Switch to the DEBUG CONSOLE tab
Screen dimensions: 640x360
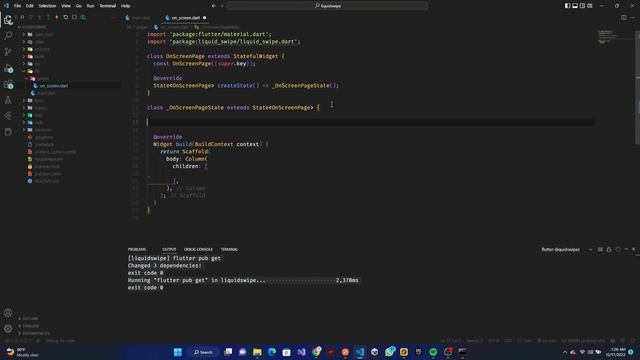pos(198,249)
